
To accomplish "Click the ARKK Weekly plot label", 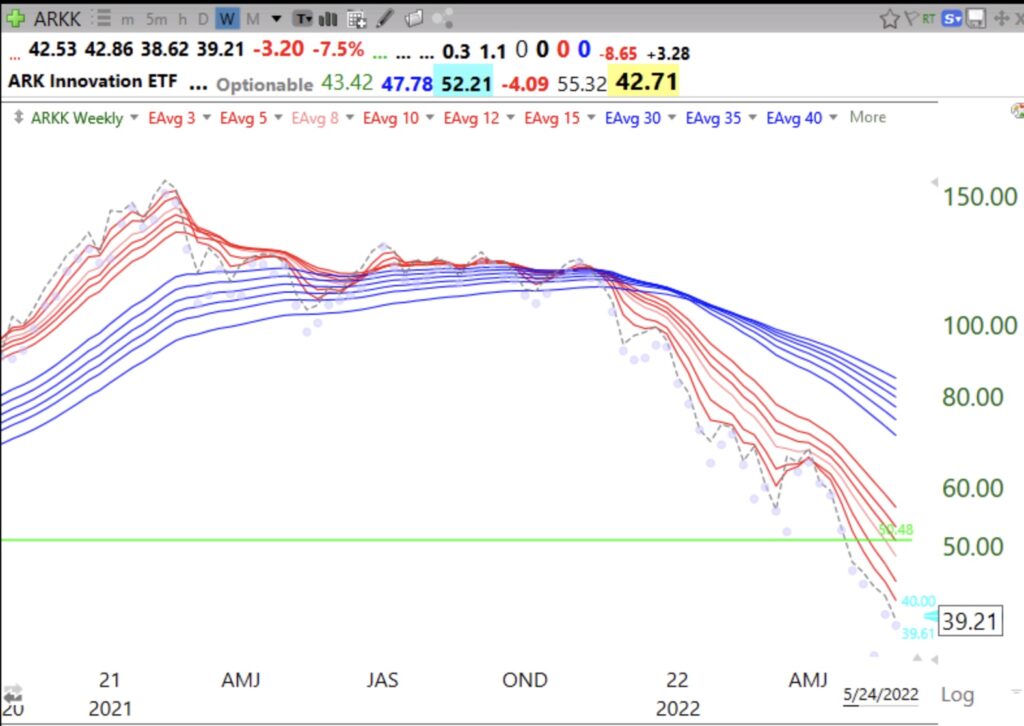I will coord(77,118).
